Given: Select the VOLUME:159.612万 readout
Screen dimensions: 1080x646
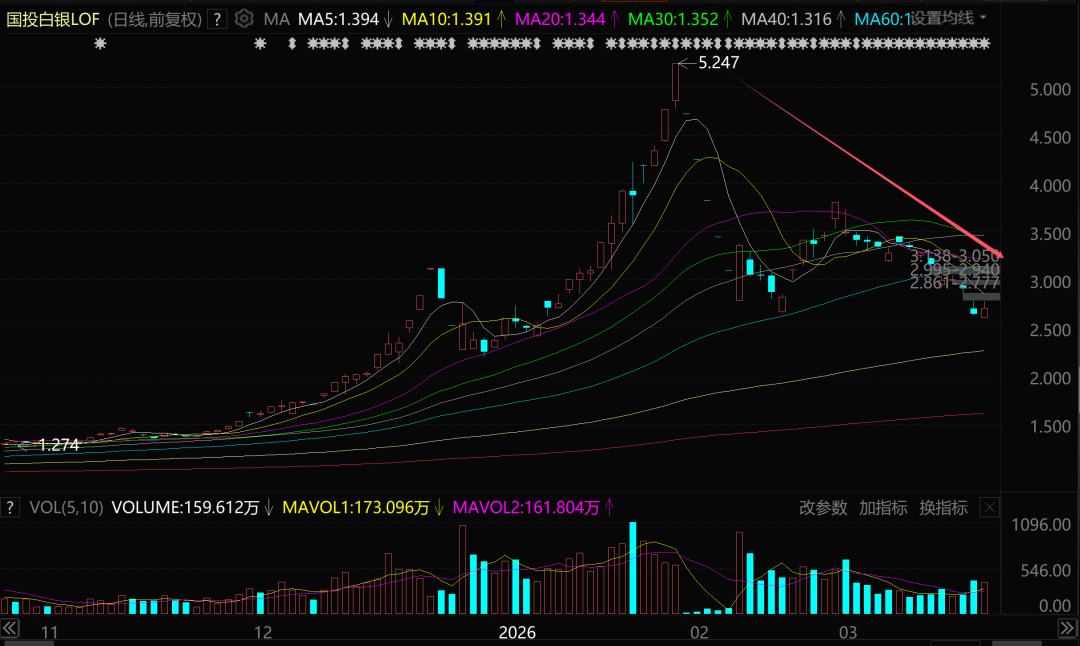Looking at the screenshot, I should [185, 508].
